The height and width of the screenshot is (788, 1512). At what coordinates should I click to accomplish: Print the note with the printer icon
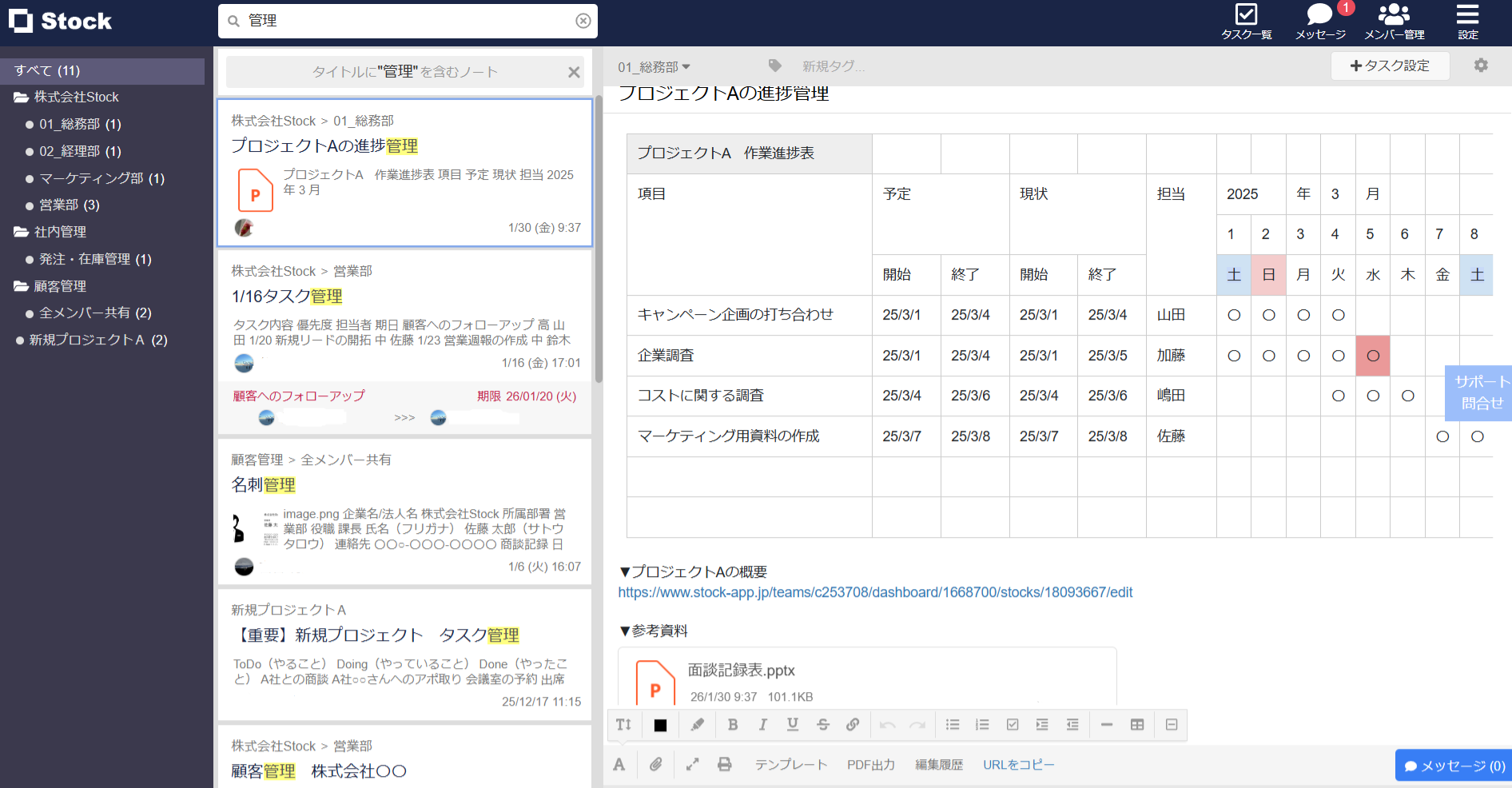point(724,765)
